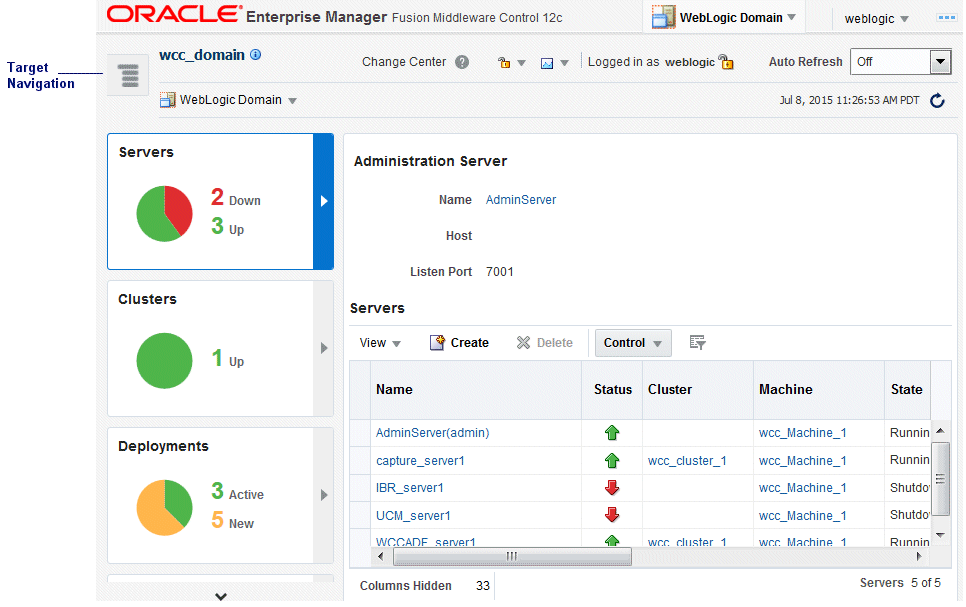Image resolution: width=966 pixels, height=607 pixels.
Task: Click the red down status for IBR_server1
Action: tap(612, 487)
